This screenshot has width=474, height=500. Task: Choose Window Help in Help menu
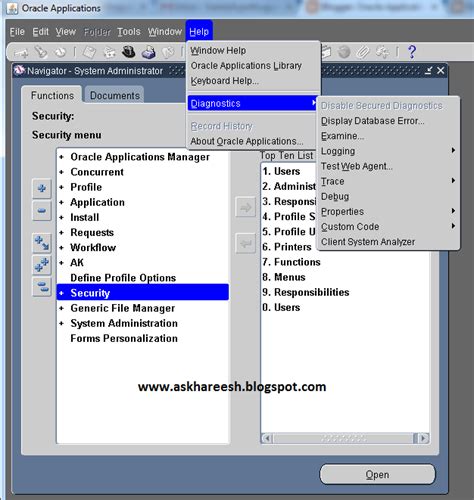218,51
